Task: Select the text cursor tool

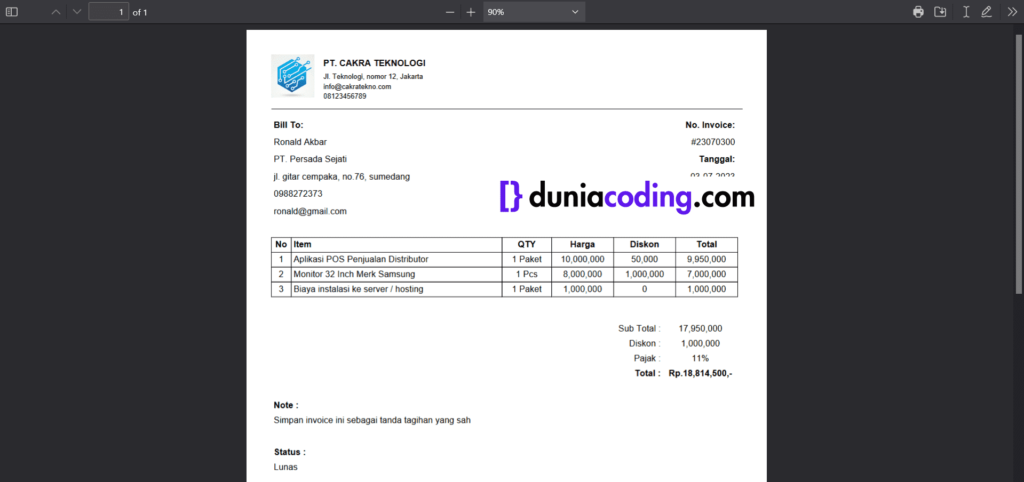Action: tap(966, 12)
